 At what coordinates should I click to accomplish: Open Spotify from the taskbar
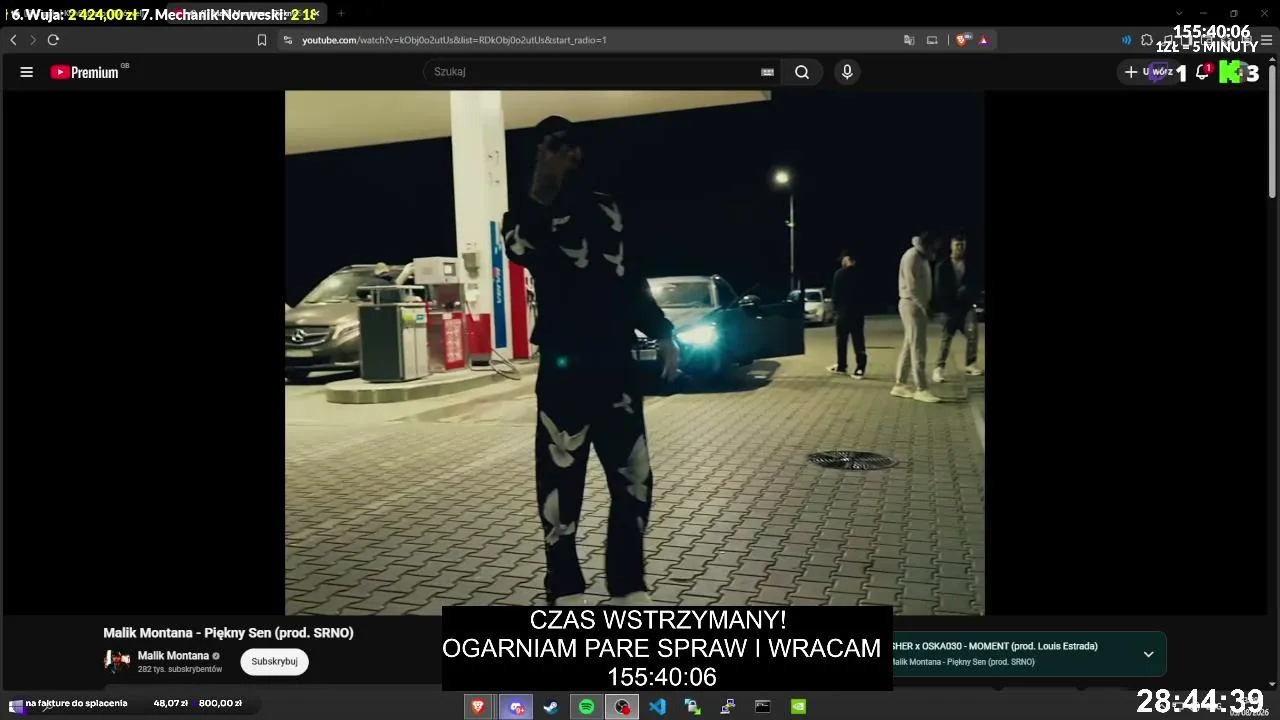tap(587, 706)
